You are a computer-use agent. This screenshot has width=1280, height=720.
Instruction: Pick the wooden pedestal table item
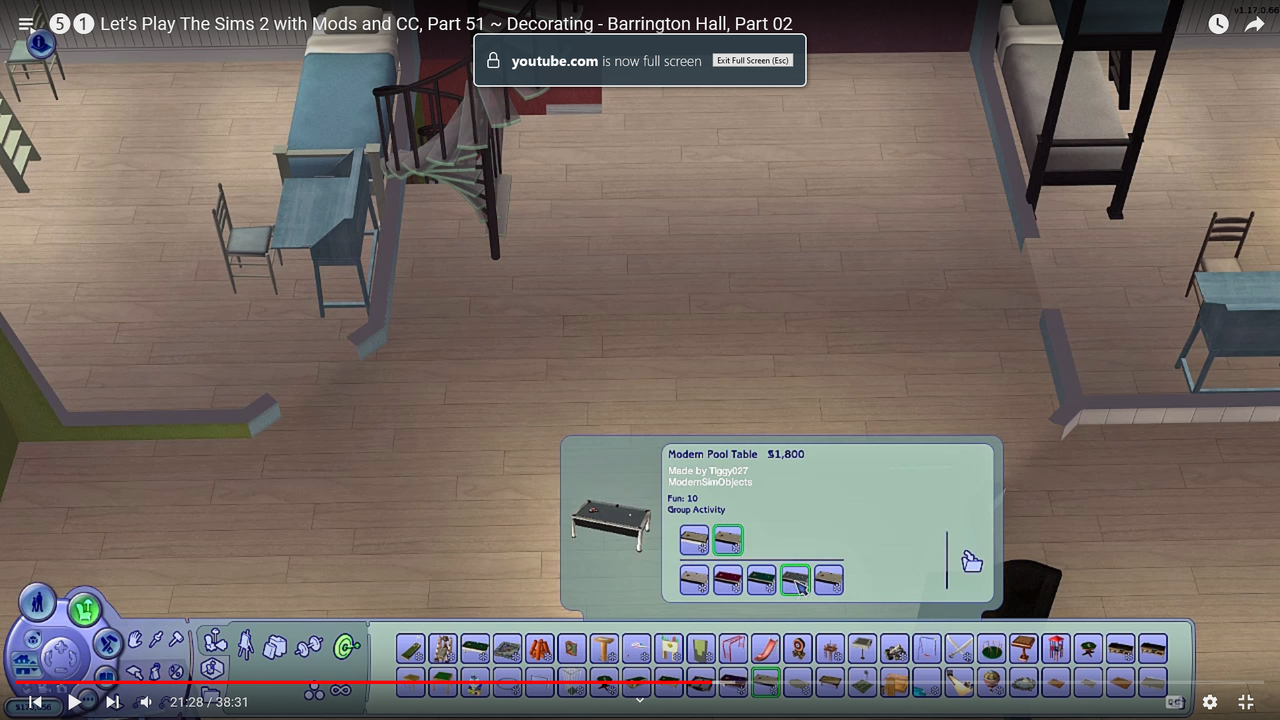[x=603, y=649]
